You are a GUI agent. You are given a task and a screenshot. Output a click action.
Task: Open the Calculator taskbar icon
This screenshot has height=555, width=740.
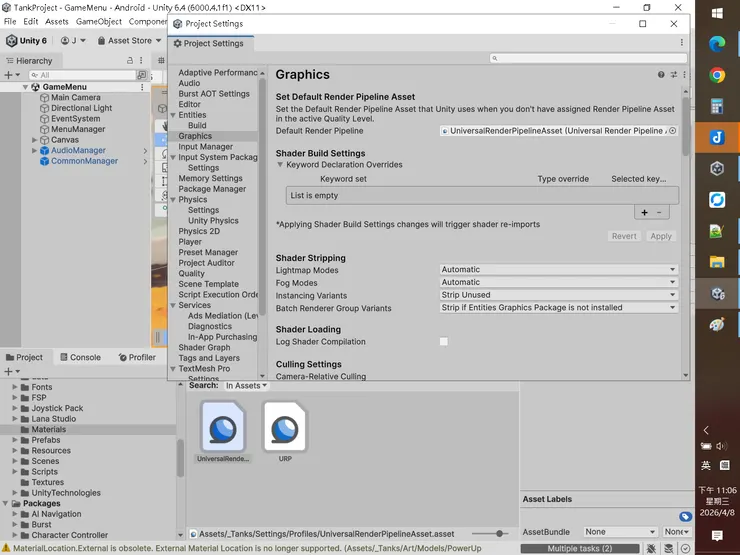click(717, 106)
